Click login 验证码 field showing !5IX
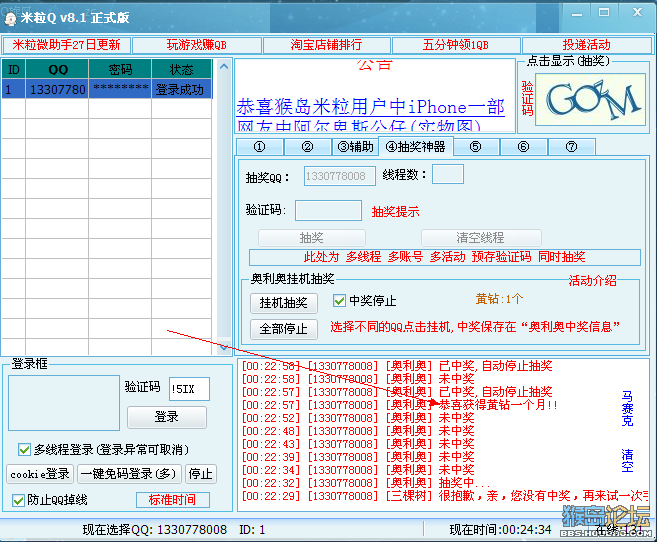The height and width of the screenshot is (542, 657). [189, 389]
